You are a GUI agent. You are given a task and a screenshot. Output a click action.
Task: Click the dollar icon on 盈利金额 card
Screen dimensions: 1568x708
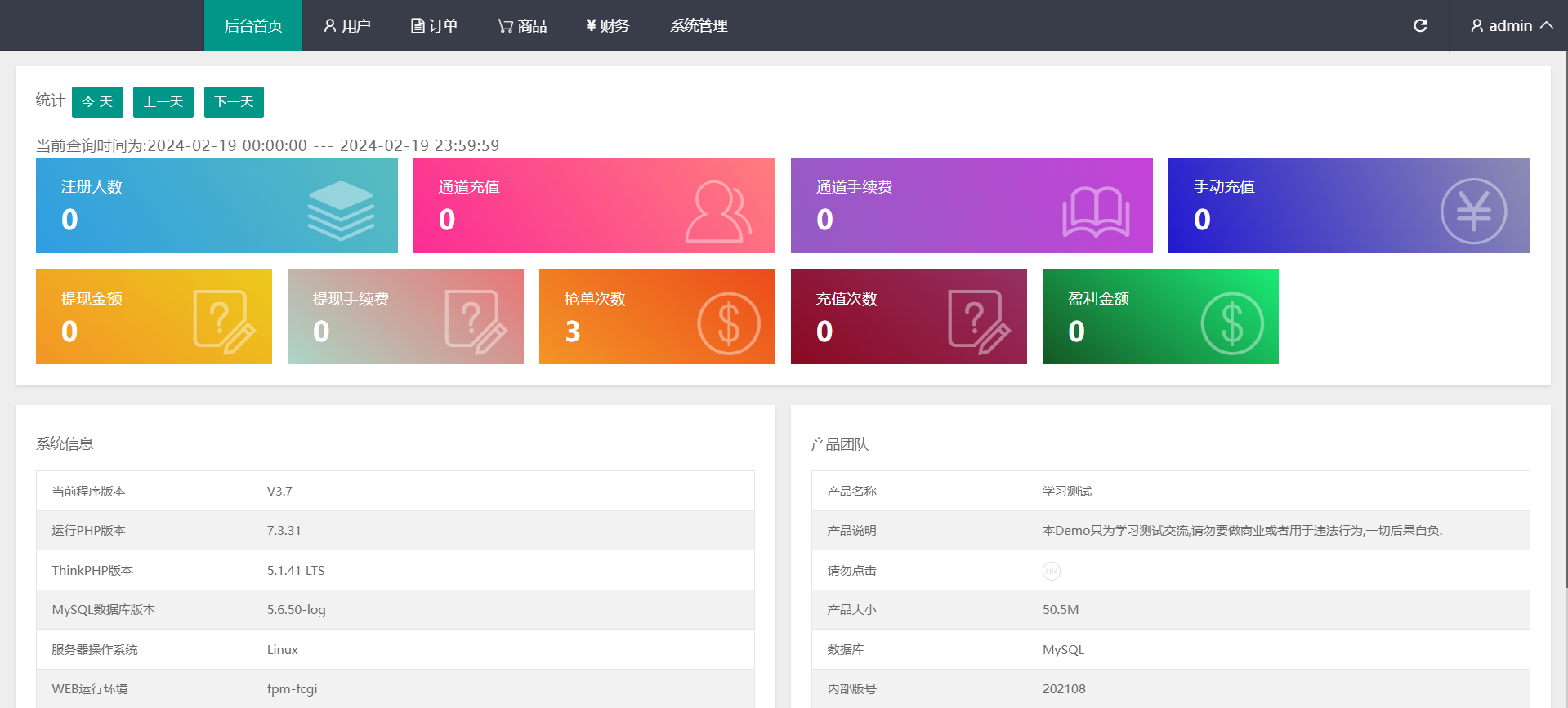click(1232, 323)
